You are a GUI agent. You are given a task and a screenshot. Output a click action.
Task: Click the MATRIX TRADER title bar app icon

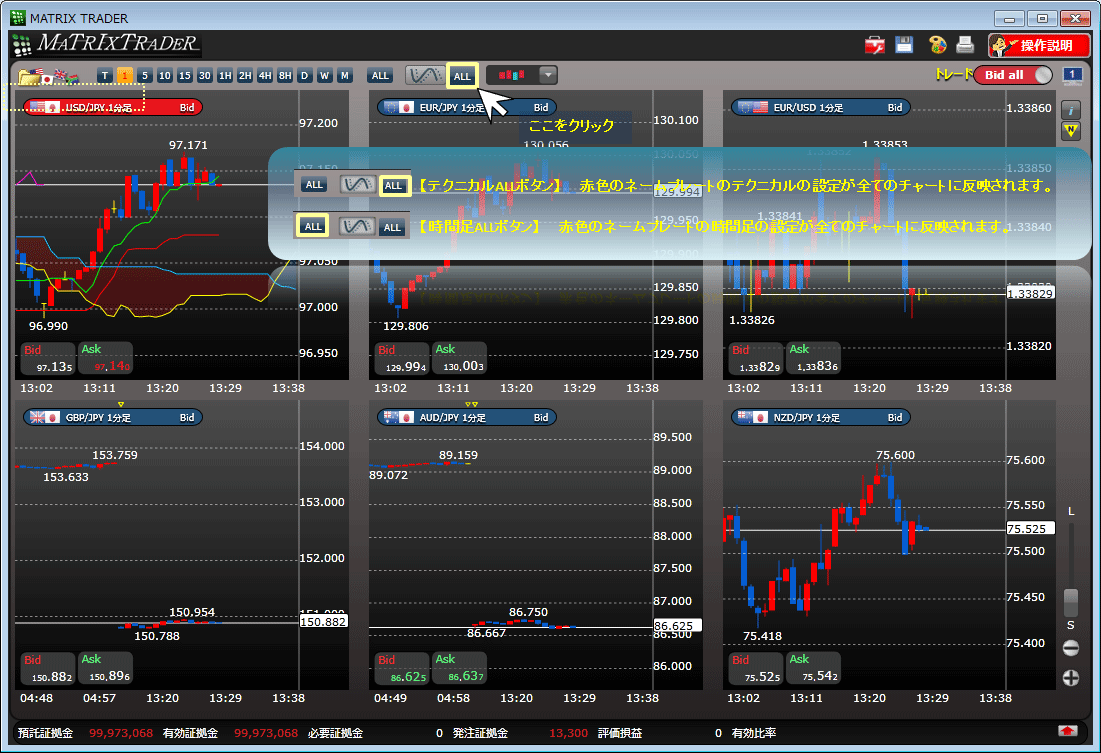tap(18, 18)
